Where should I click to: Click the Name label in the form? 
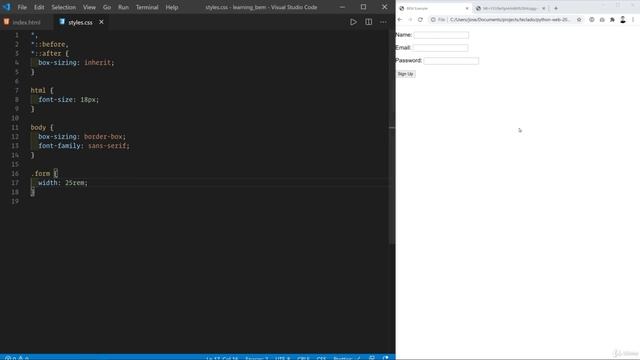(x=404, y=35)
